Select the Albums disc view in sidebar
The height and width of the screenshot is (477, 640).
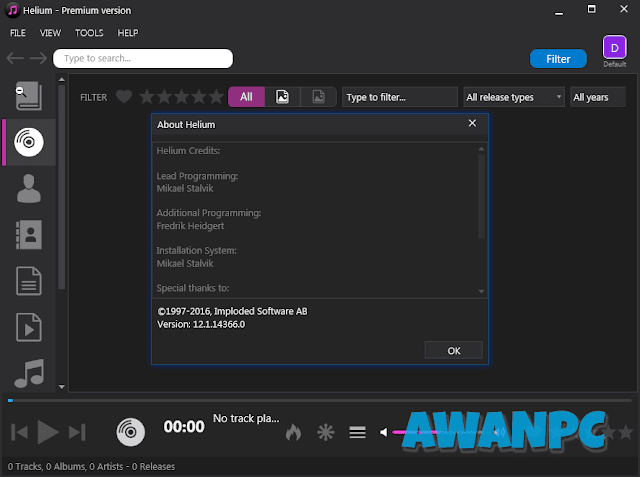(29, 142)
